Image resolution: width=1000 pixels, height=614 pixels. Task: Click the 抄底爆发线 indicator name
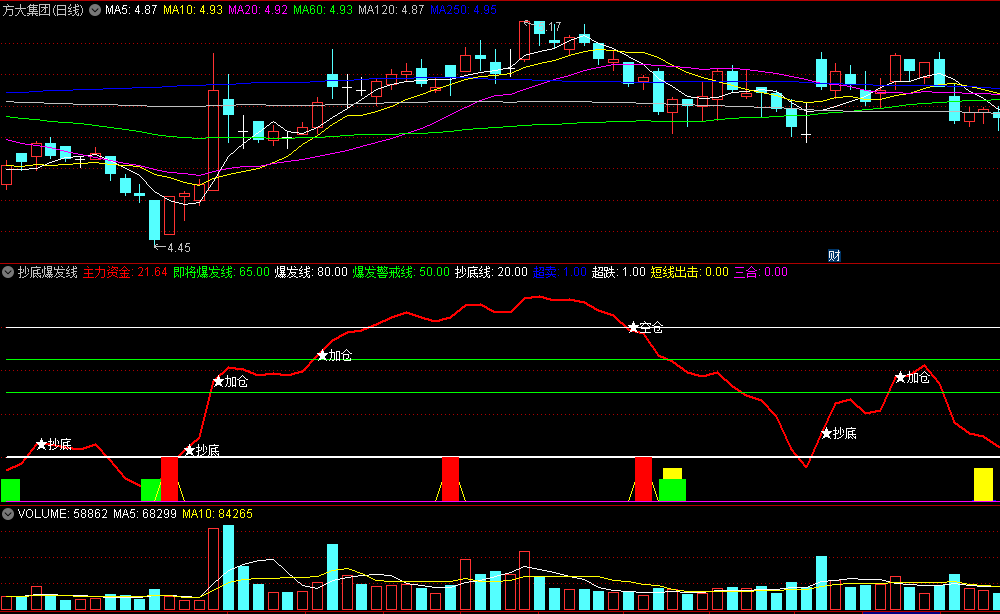[48, 272]
